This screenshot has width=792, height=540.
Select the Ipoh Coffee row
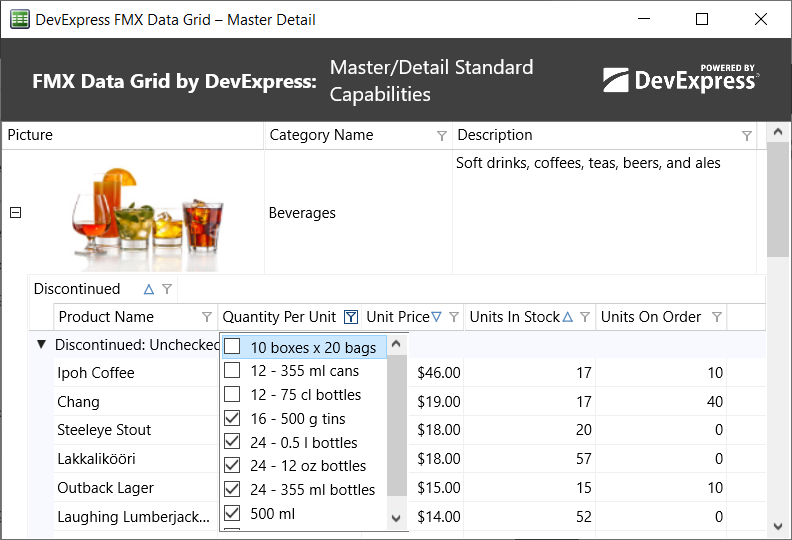[x=136, y=373]
